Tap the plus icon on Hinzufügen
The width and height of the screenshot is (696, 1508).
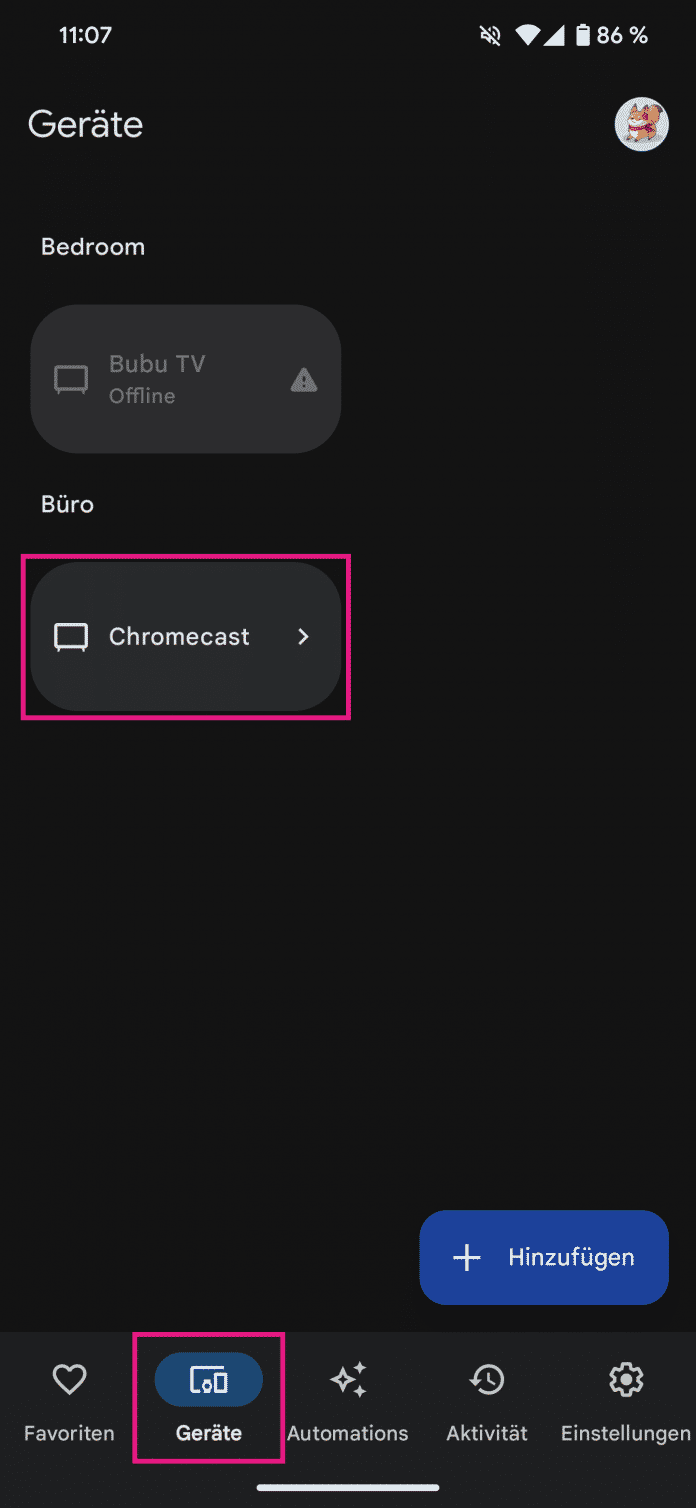(467, 1257)
